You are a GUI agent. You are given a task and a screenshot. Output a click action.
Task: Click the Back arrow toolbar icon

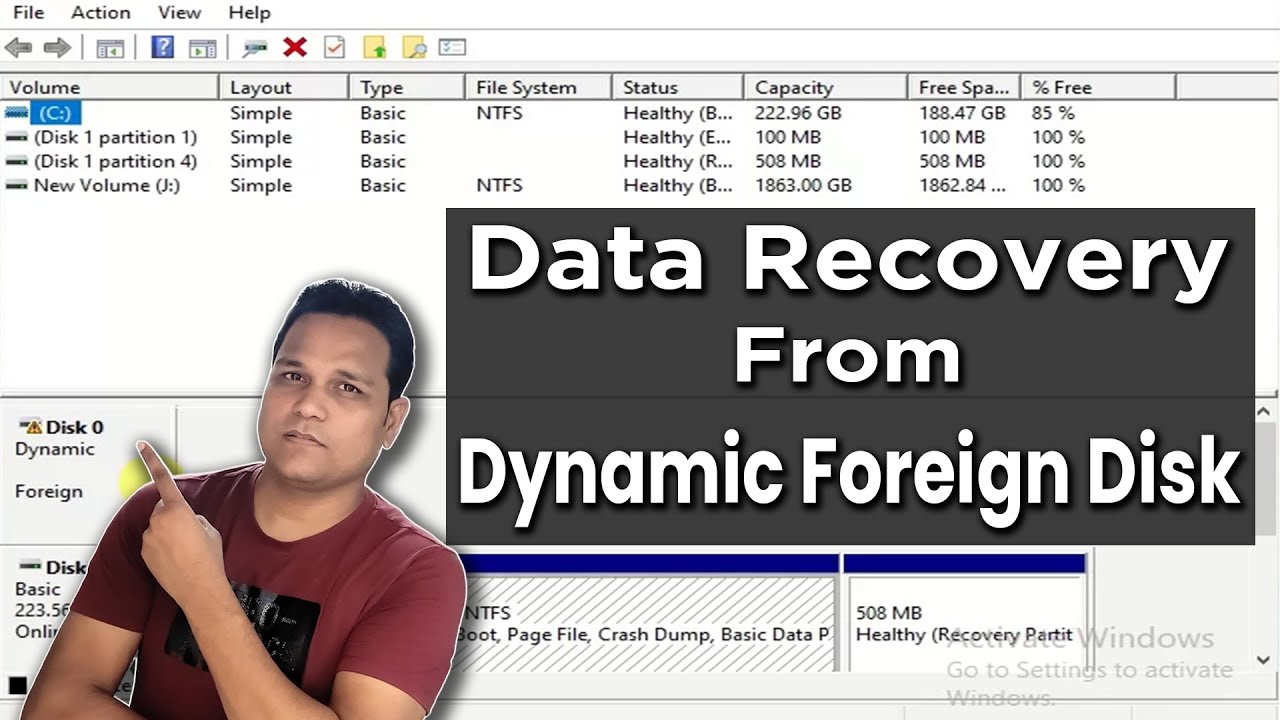(19, 47)
